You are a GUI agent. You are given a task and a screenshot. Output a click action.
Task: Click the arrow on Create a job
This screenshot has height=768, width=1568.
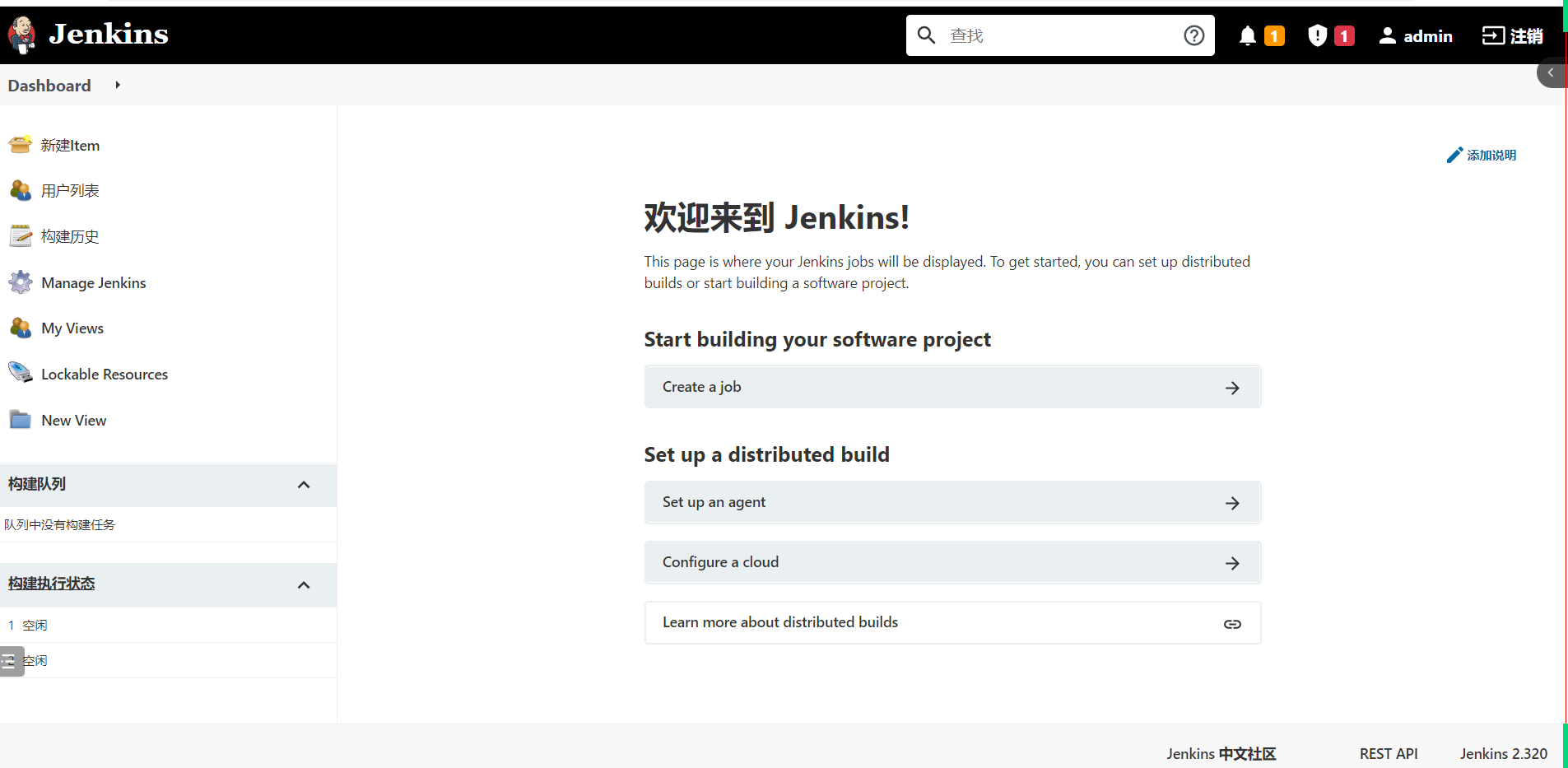(x=1232, y=388)
